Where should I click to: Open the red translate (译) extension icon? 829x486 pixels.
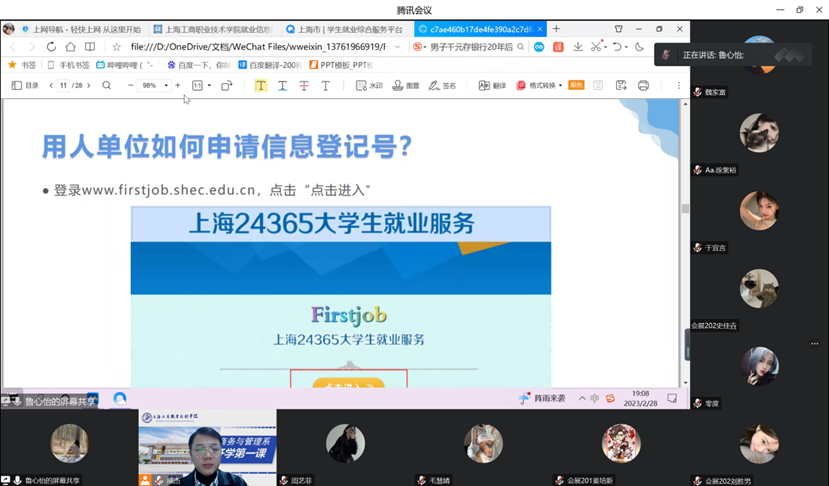(558, 47)
